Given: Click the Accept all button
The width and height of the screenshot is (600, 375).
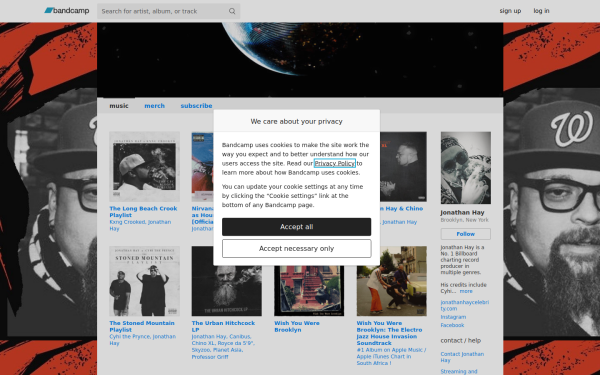Looking at the screenshot, I should click(x=296, y=227).
